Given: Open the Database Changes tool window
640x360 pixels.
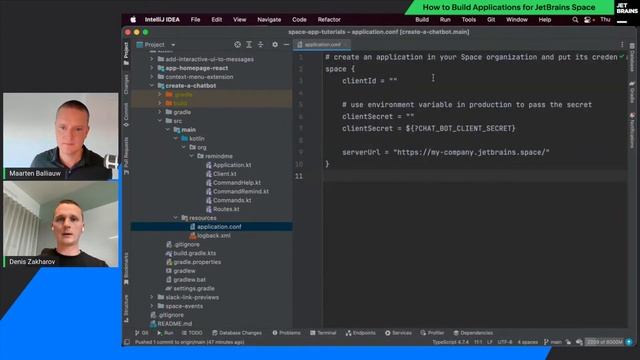Looking at the screenshot, I should 237,333.
